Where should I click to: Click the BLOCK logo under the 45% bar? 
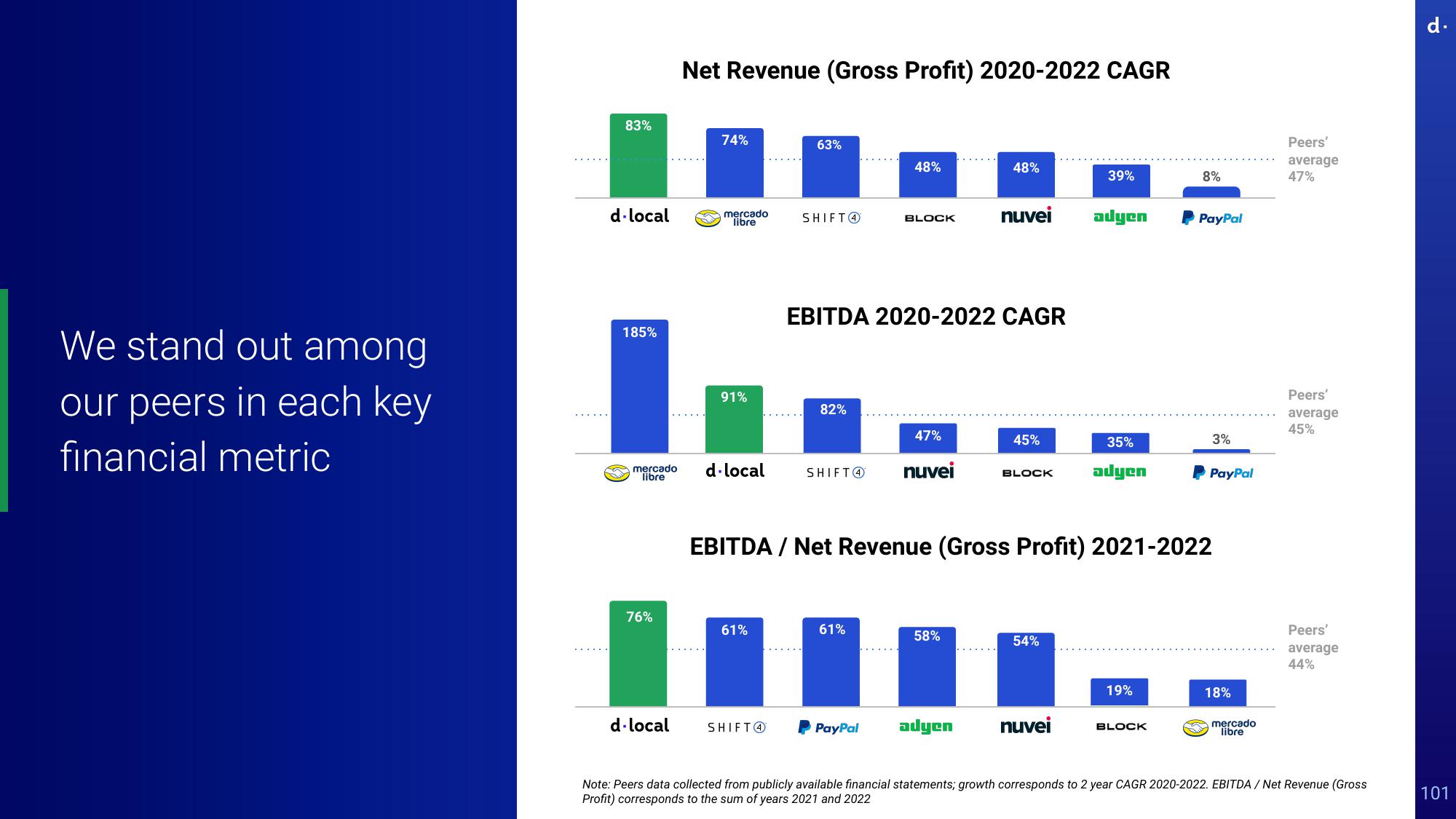1027,473
